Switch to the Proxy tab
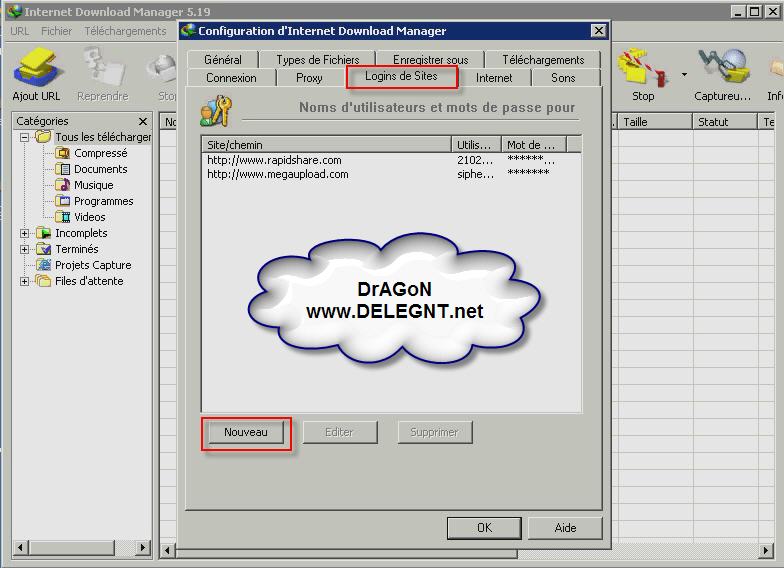This screenshot has height=568, width=784. point(309,78)
